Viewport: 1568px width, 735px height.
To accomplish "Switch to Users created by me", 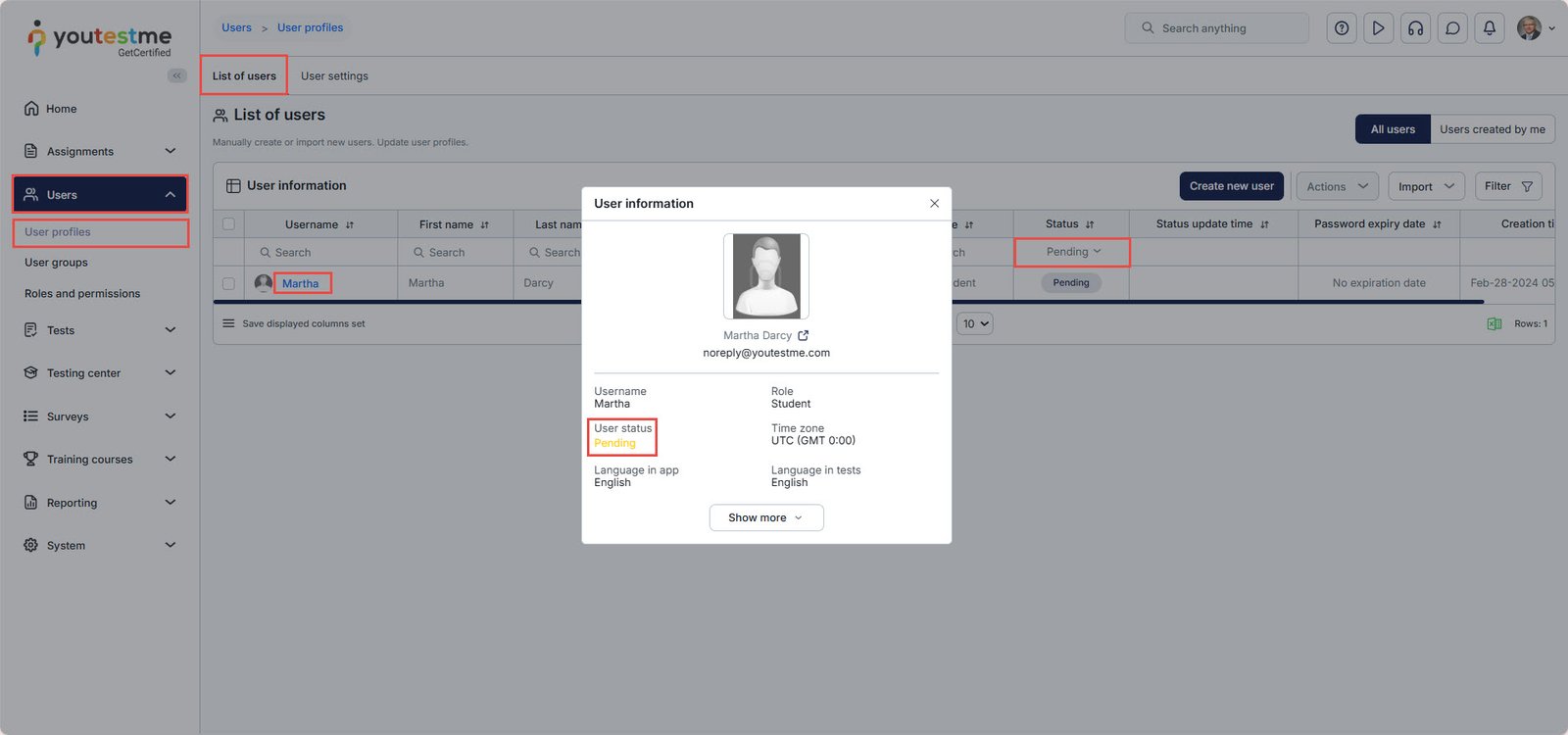I will coord(1492,129).
